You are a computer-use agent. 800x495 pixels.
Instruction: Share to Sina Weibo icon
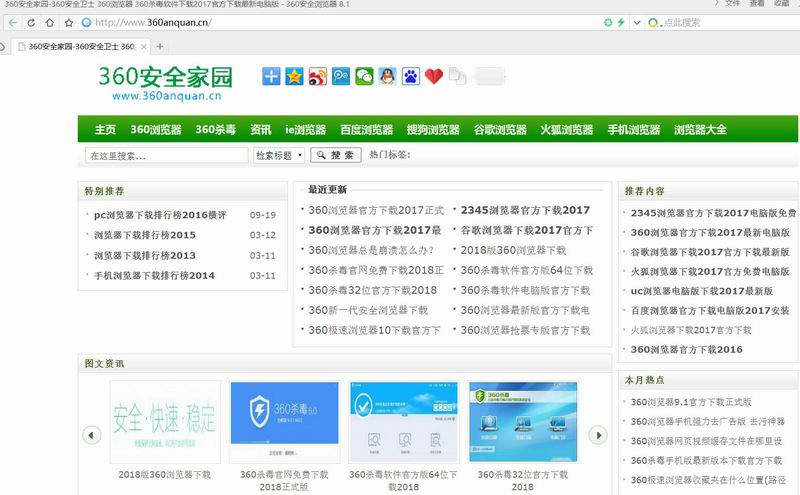pyautogui.click(x=317, y=77)
